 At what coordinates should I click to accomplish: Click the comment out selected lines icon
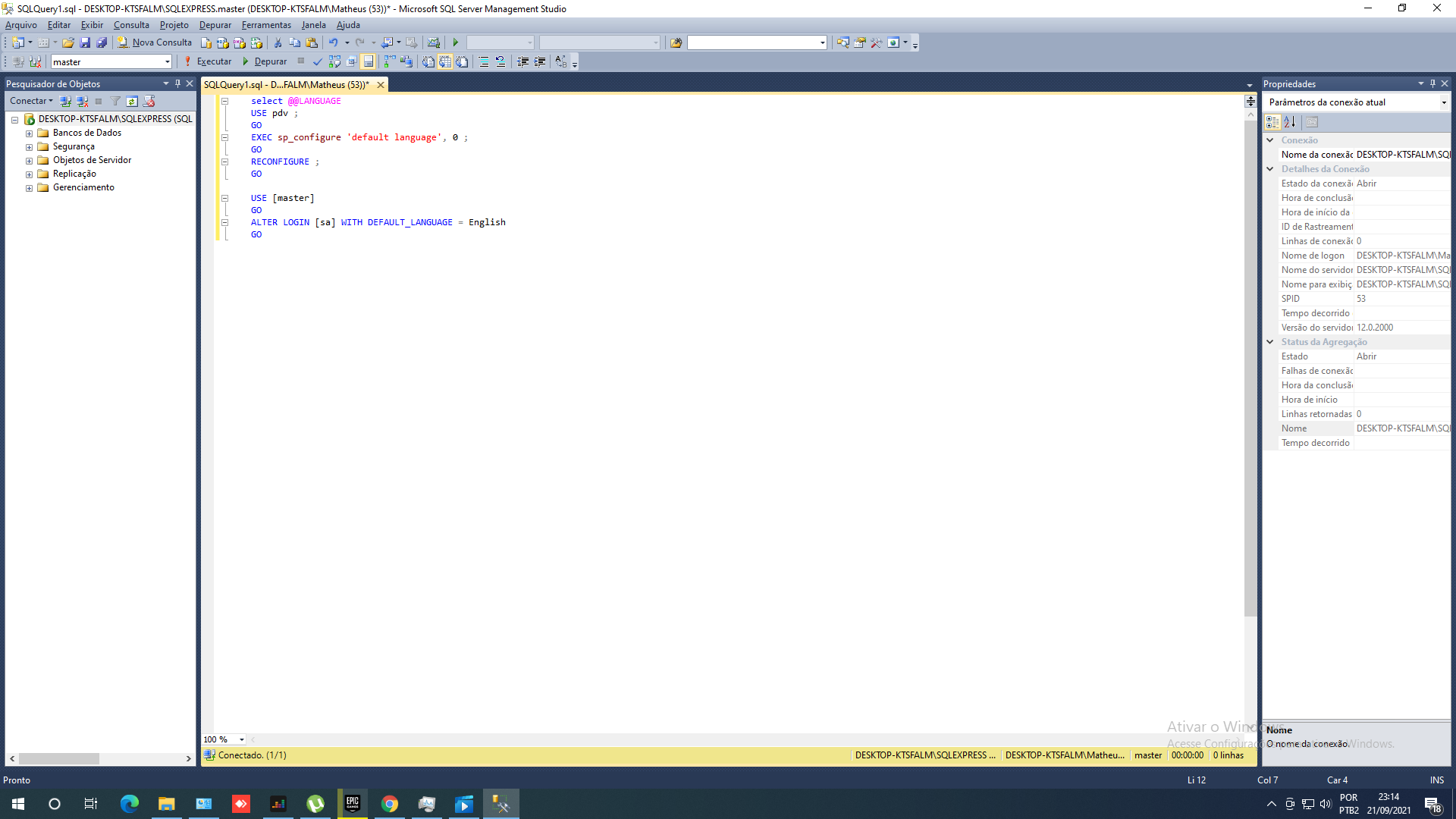click(x=484, y=61)
